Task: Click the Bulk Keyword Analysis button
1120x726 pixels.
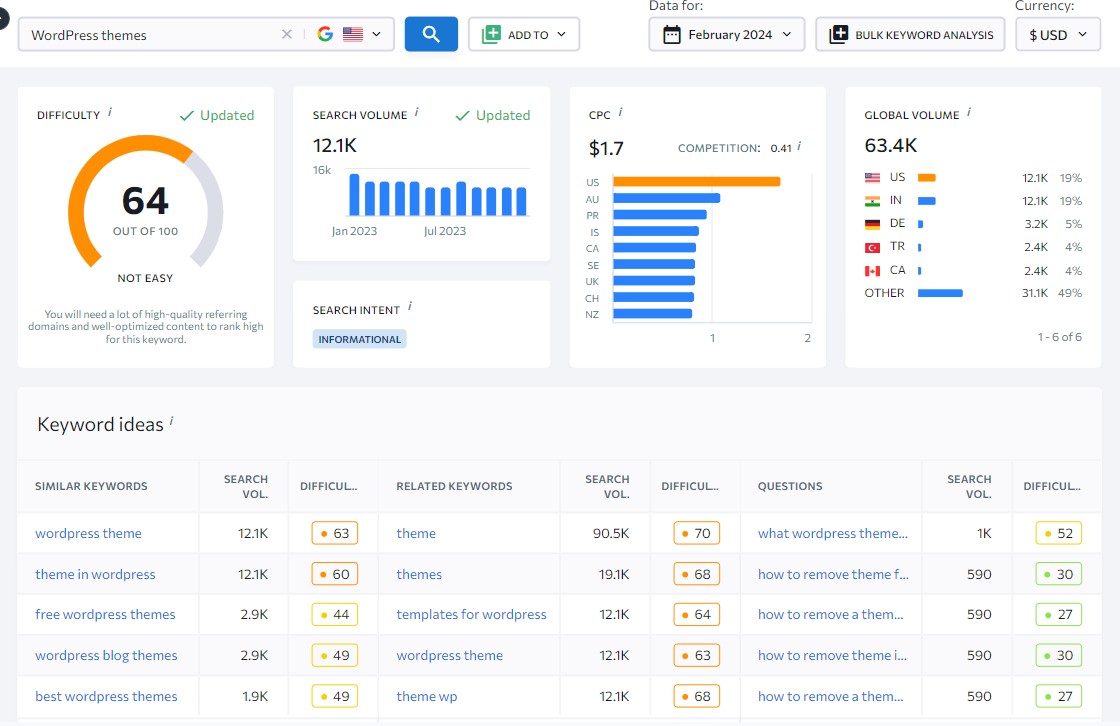Action: (x=910, y=34)
